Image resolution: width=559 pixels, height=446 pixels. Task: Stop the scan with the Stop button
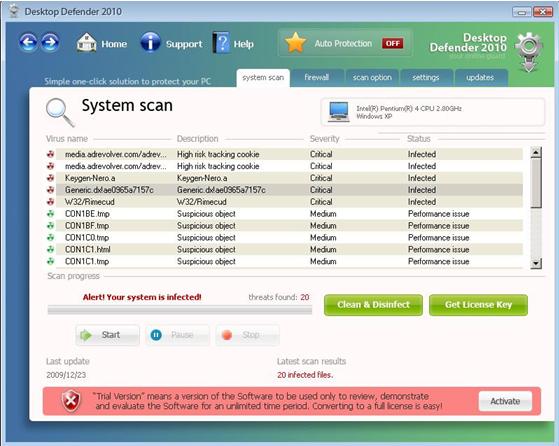(x=247, y=335)
